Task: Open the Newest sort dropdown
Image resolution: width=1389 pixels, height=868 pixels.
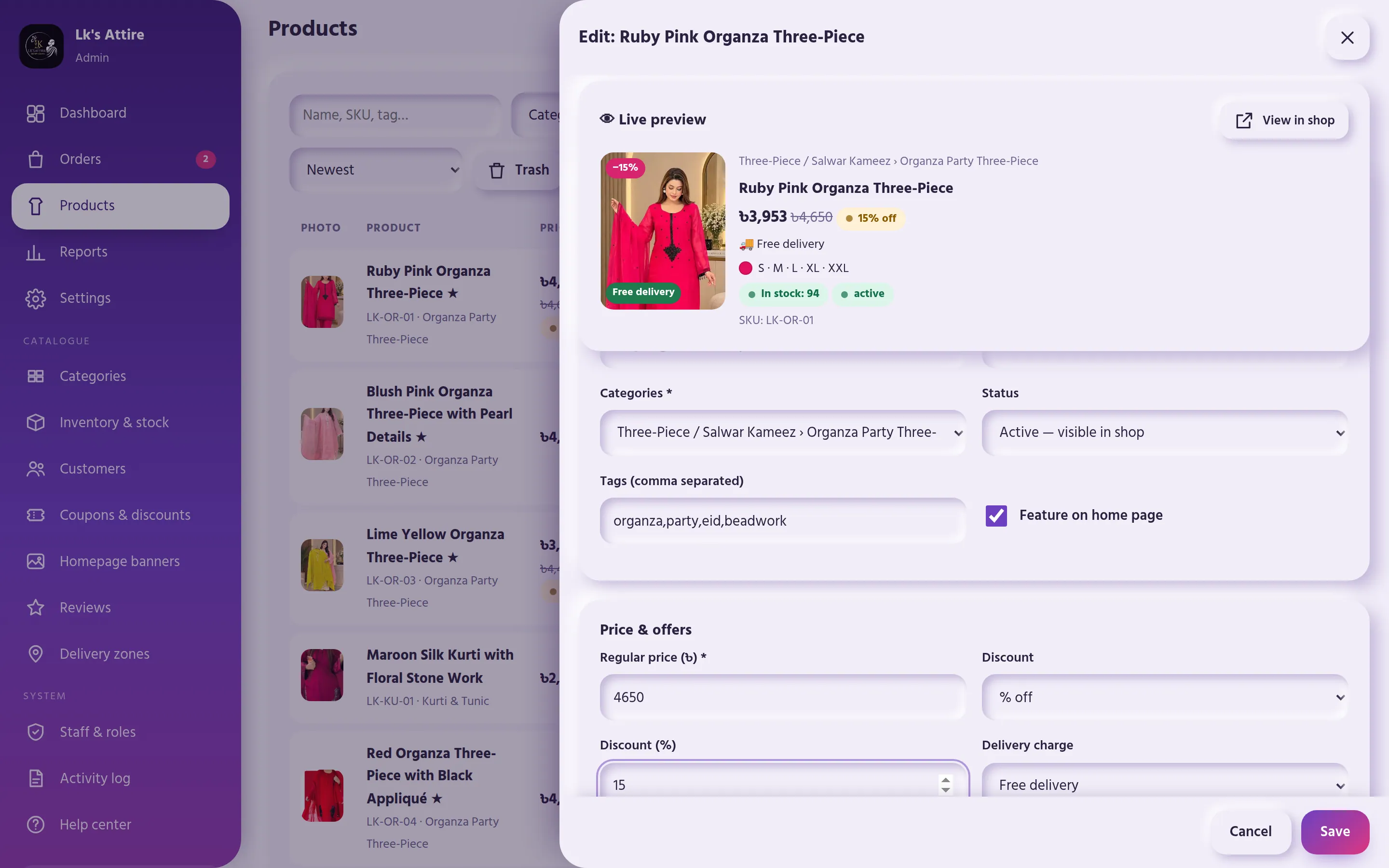Action: pos(376,170)
